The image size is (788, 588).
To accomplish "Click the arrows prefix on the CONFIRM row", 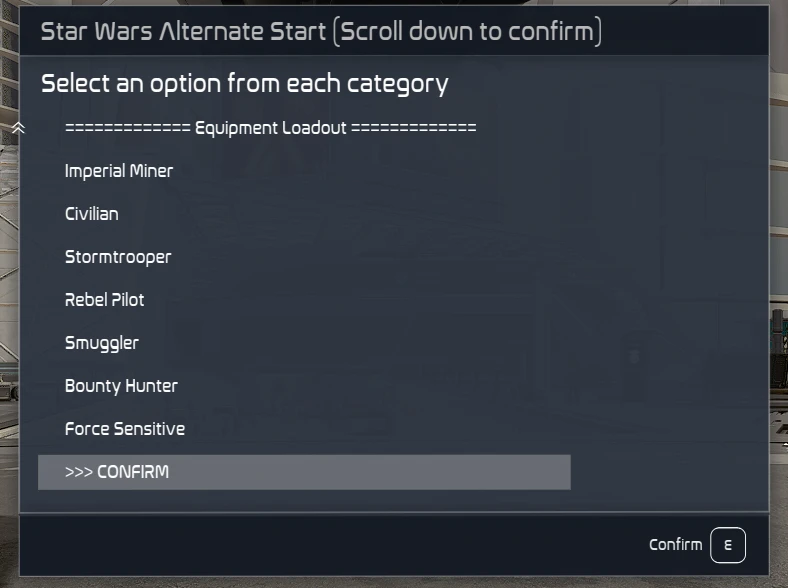I will 78,472.
